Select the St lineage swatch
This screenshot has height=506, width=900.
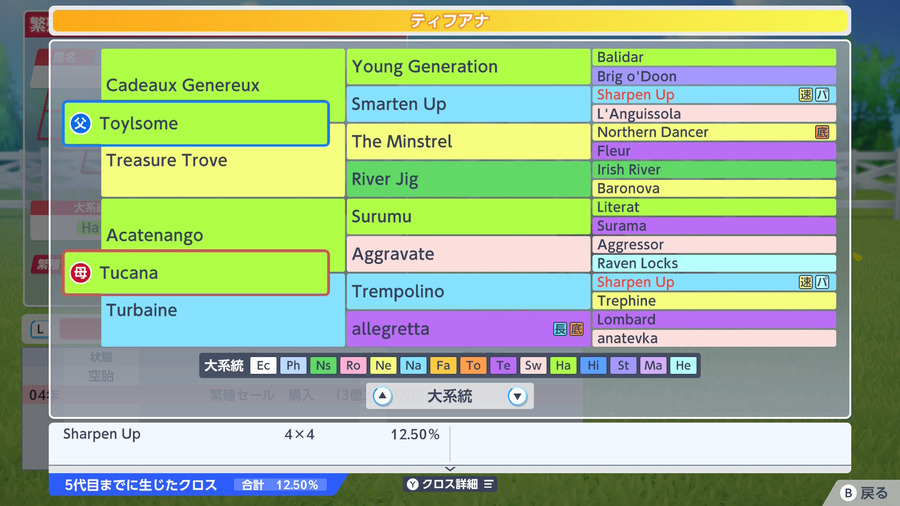623,365
